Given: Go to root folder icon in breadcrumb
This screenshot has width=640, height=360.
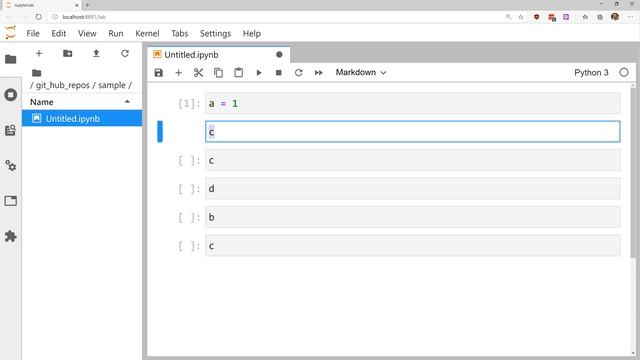Looking at the screenshot, I should 37,73.
